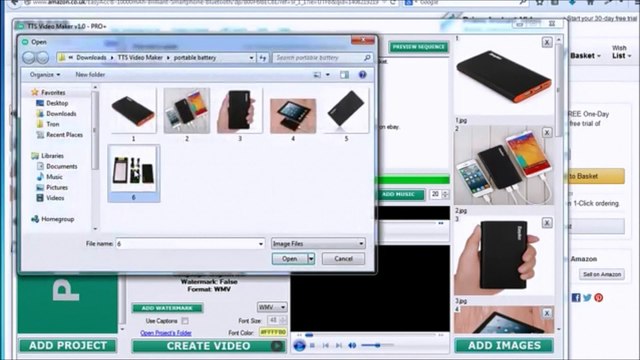Click the Search portable battery field
Screen dimensions: 640x360
click(318, 58)
